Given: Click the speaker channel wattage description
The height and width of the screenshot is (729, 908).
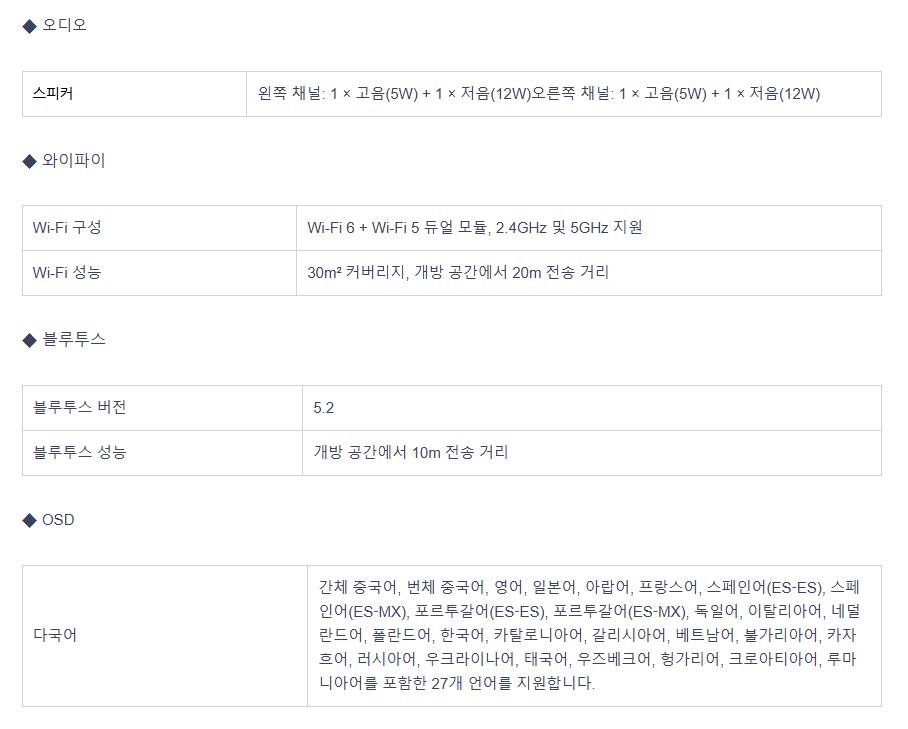Looking at the screenshot, I should [539, 94].
